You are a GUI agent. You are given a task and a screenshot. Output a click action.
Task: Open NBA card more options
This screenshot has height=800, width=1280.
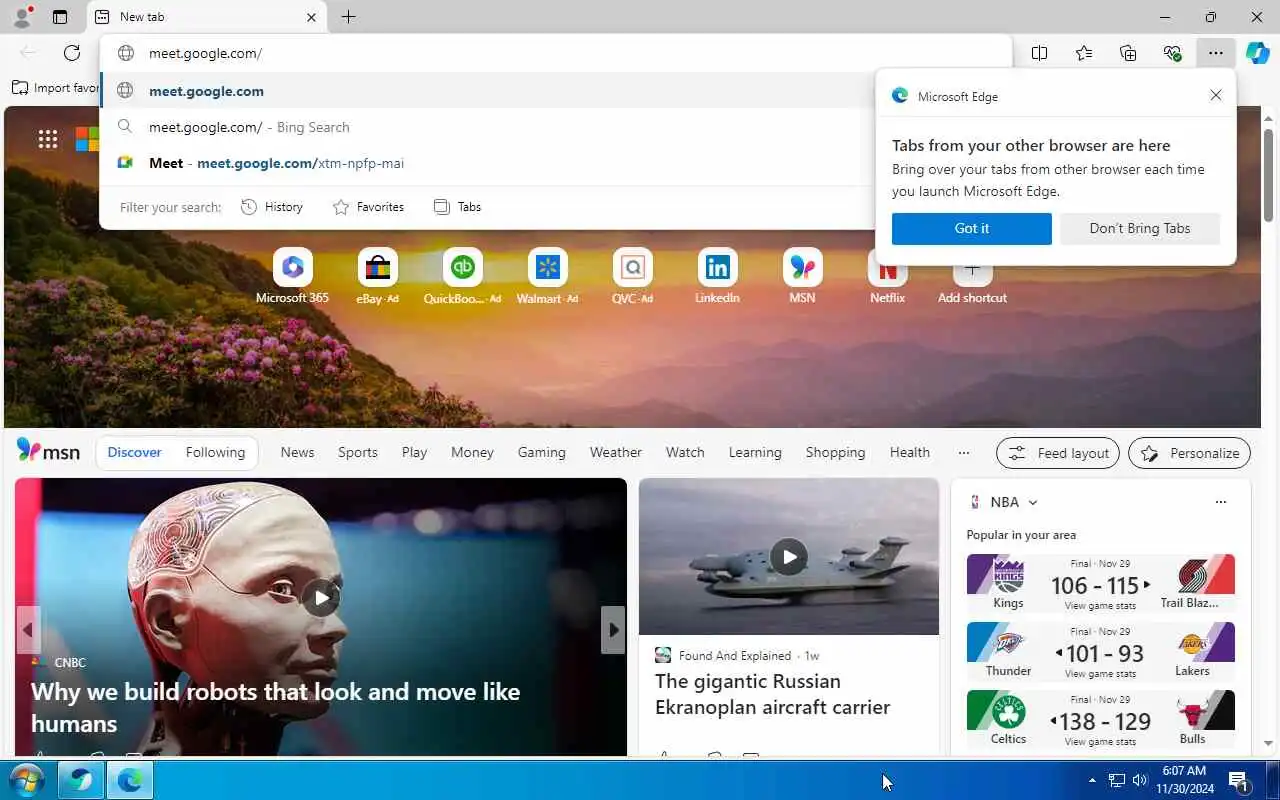pos(1220,502)
